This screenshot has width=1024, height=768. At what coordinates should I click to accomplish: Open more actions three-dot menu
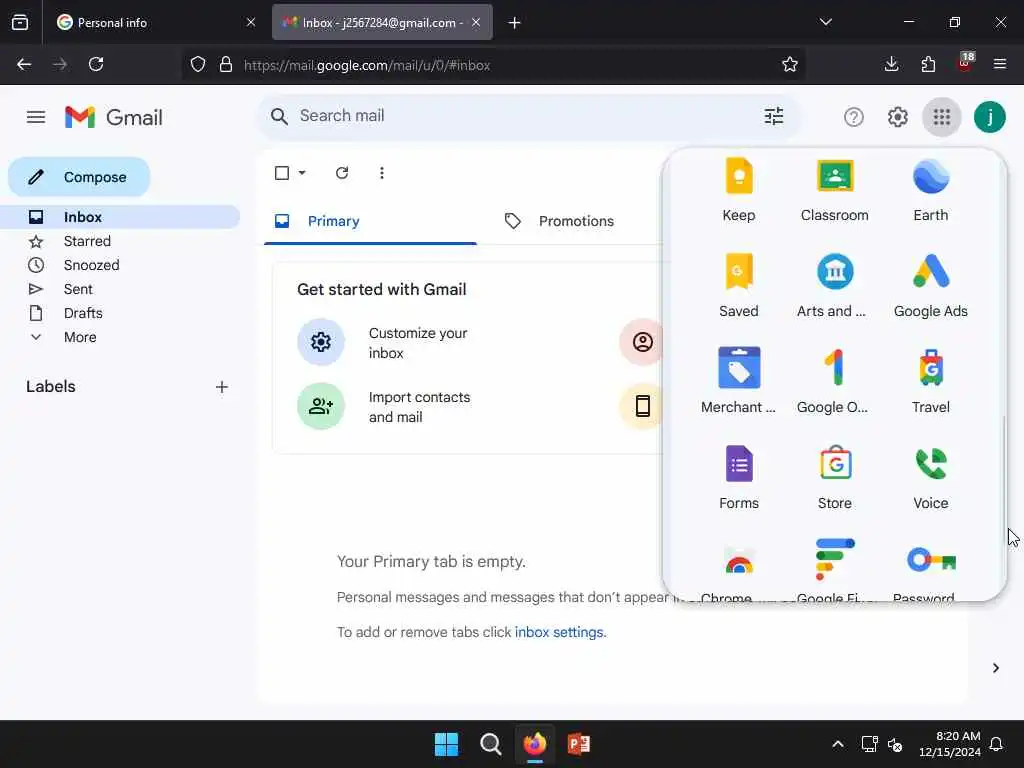click(381, 173)
